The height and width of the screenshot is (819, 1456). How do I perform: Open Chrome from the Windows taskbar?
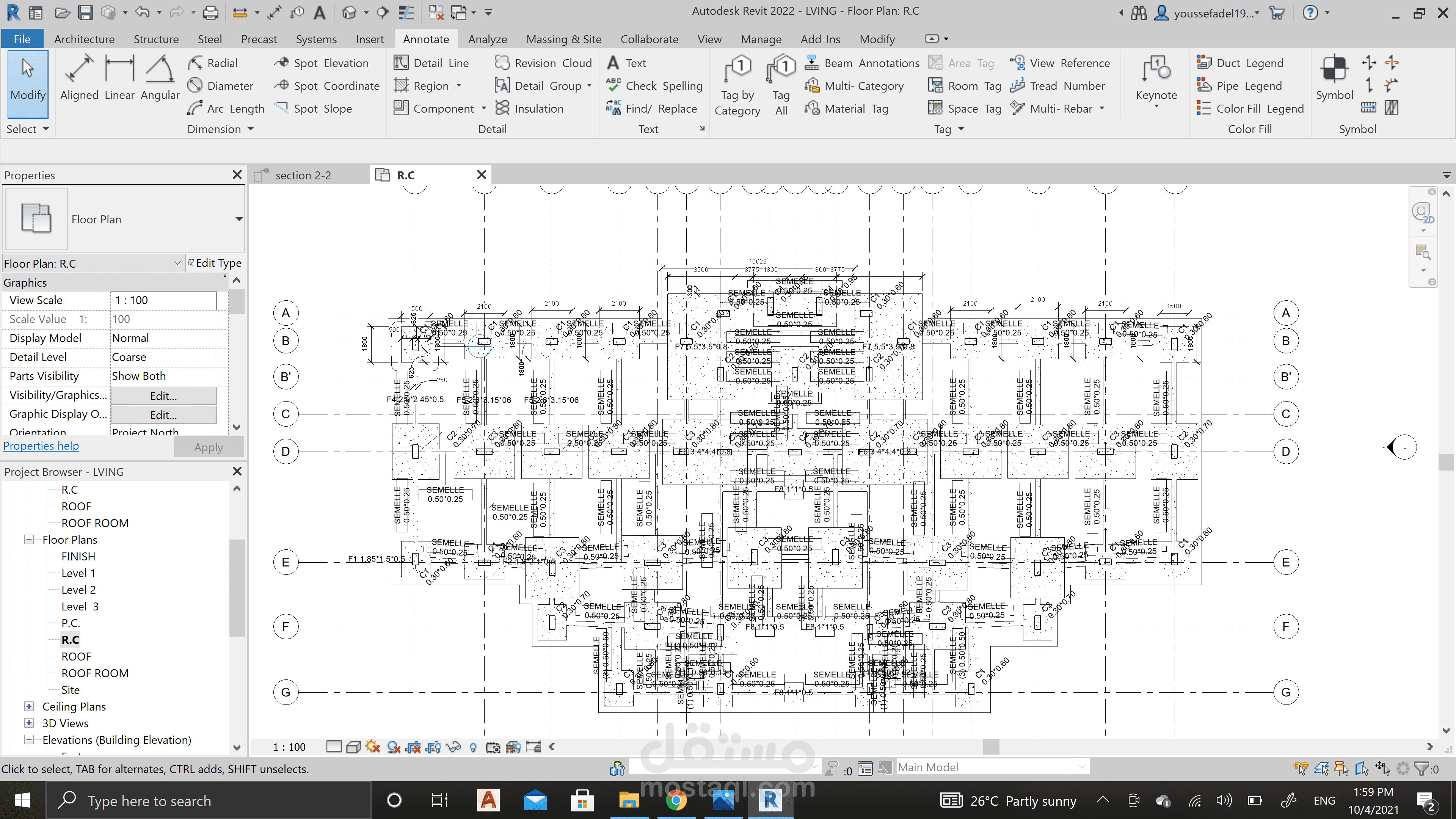[676, 800]
